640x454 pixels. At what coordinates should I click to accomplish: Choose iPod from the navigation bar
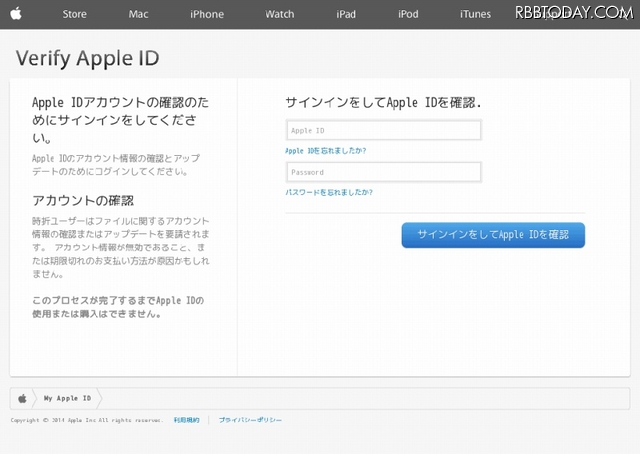coord(408,14)
